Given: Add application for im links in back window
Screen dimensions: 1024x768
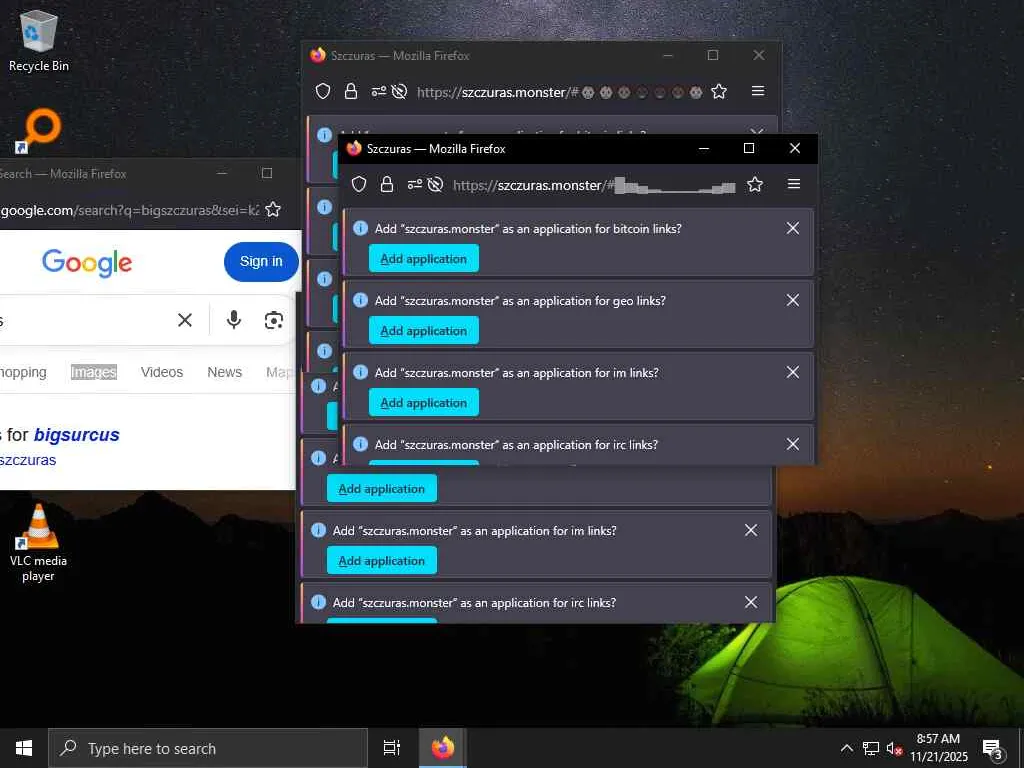Looking at the screenshot, I should [382, 560].
